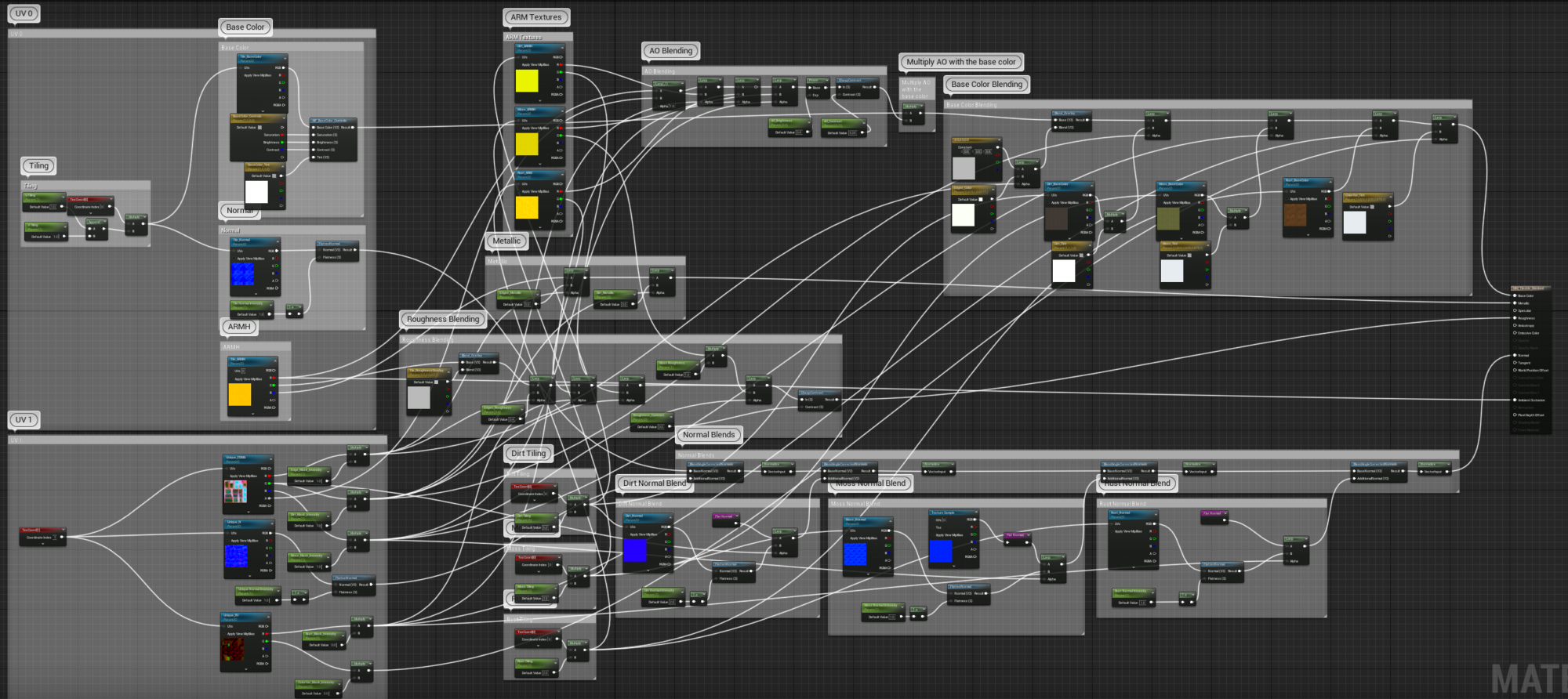Click the Contrast (S) input pin on MF_BaseColor_Controls
This screenshot has width=1568, height=699.
pyautogui.click(x=314, y=150)
